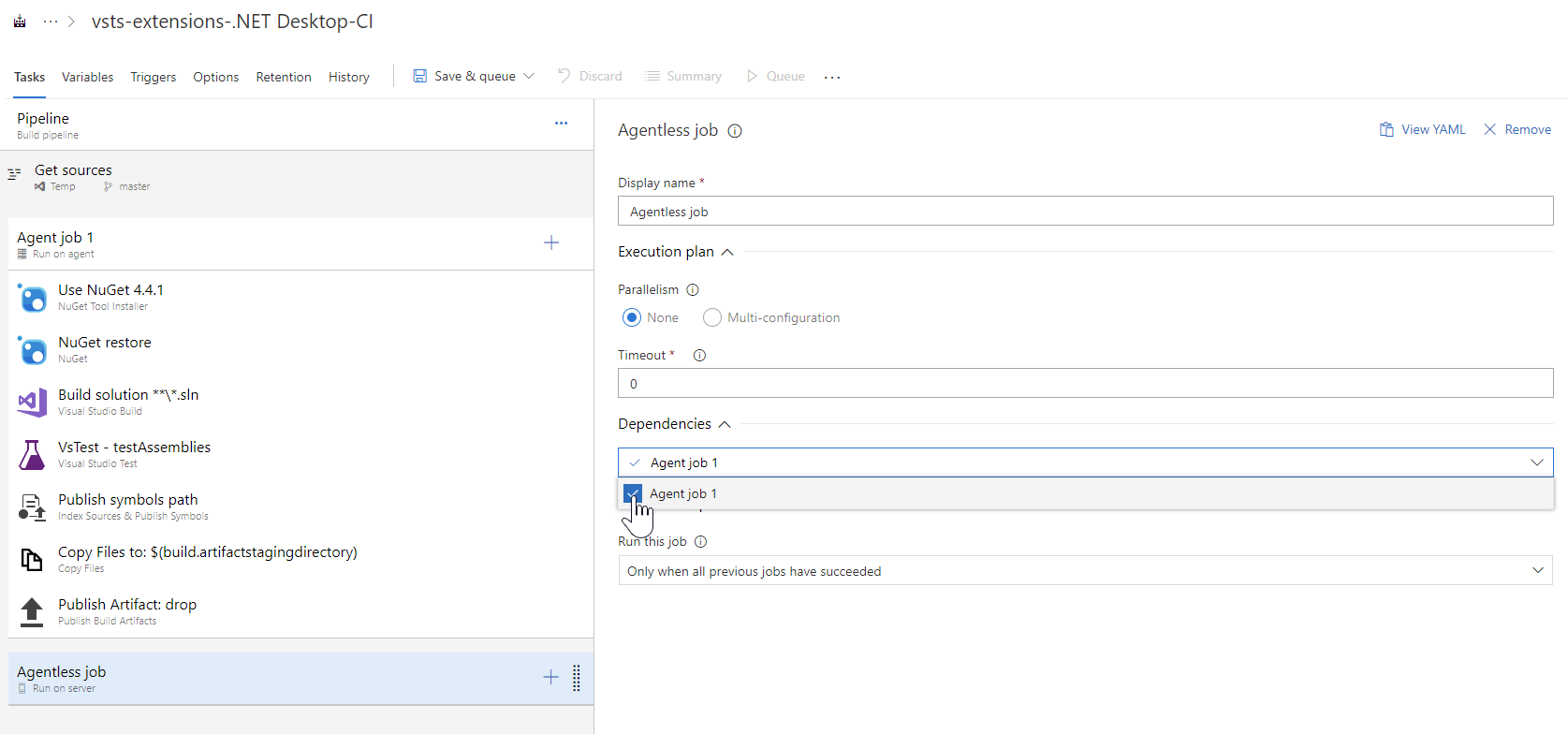This screenshot has width=1568, height=734.
Task: Grab the Agentless job drag handle
Action: click(x=576, y=678)
